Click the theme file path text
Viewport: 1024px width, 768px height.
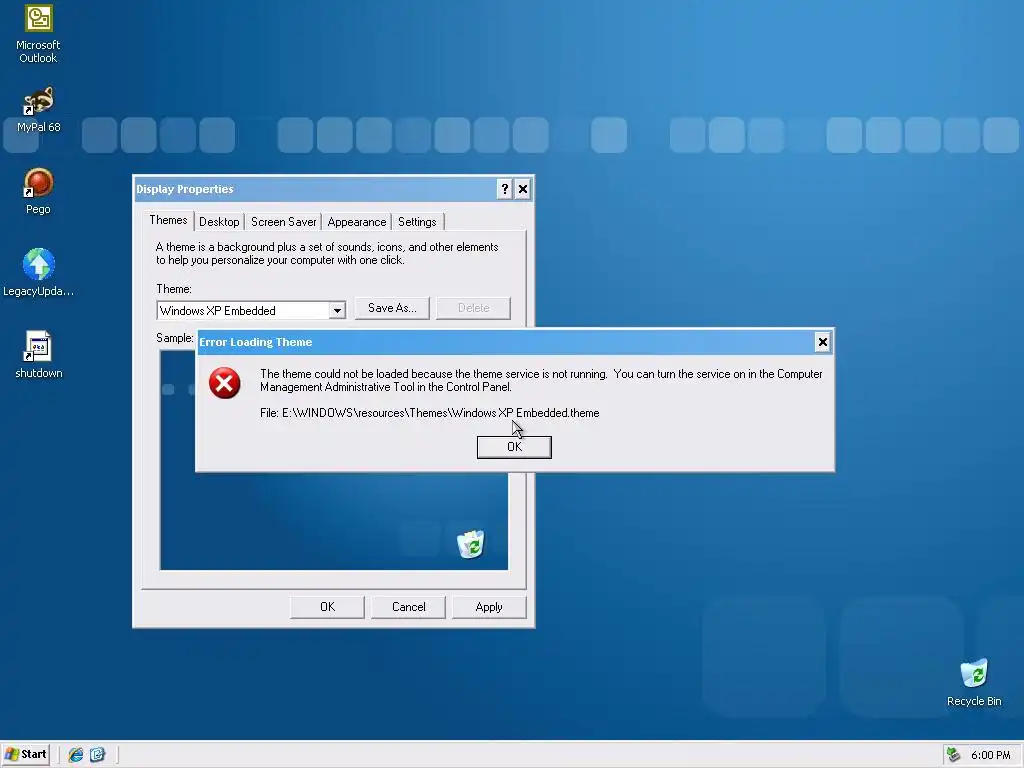tap(430, 413)
